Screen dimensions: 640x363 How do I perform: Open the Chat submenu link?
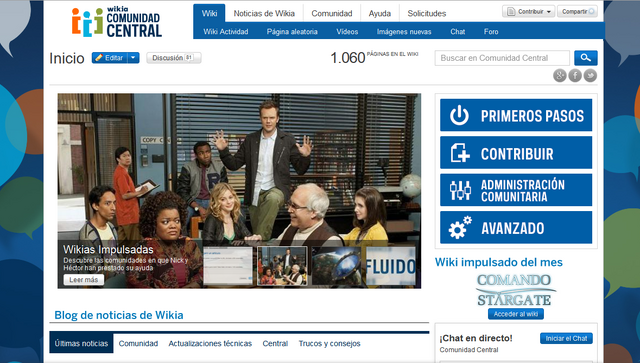click(458, 31)
